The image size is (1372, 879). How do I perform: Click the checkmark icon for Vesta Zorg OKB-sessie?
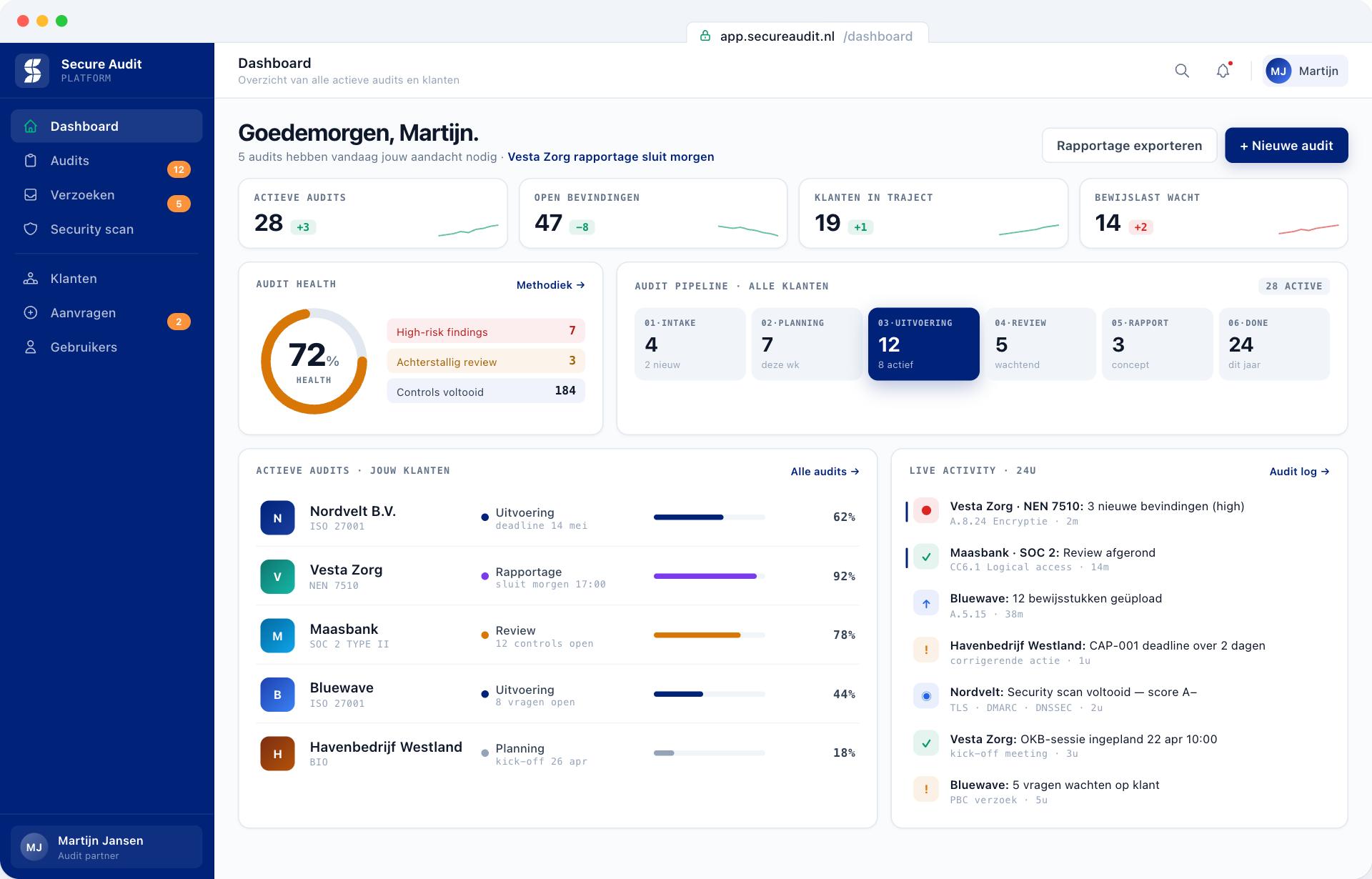[926, 743]
